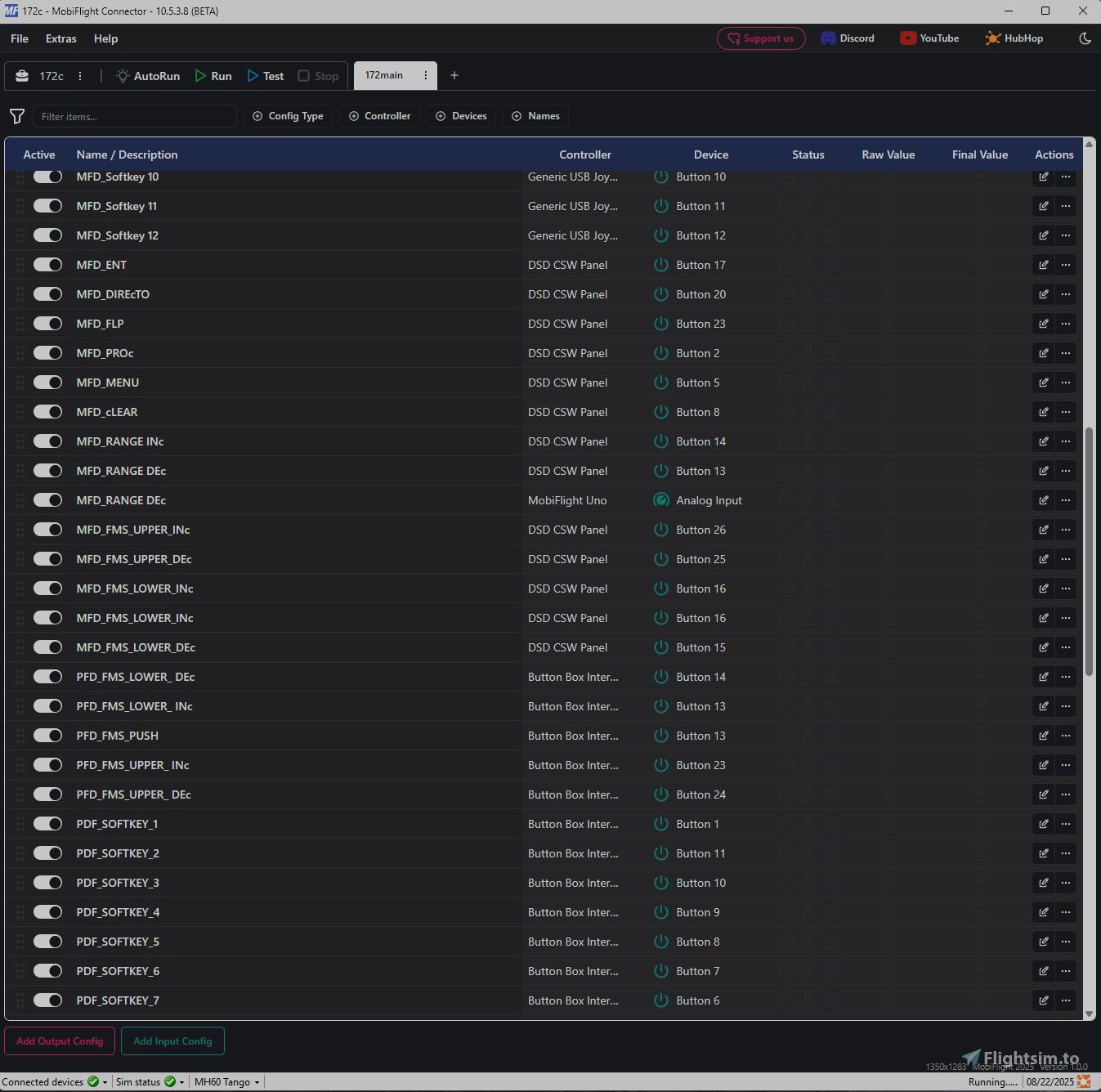1101x1092 pixels.
Task: Turn off PDF_SOFTKEY_1 active switch
Action: tap(47, 824)
